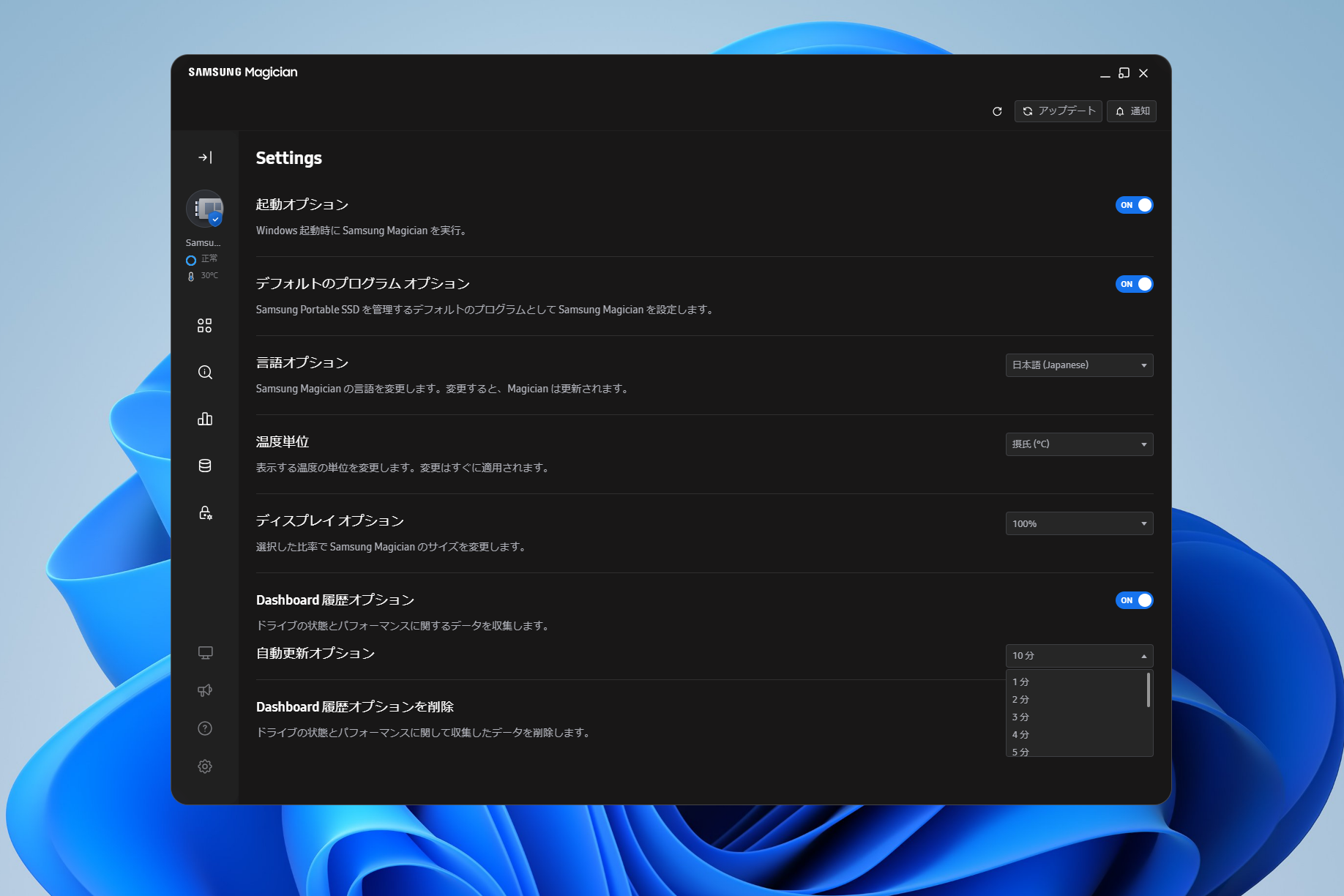Open the 摂氏 (°C) temperature unit dropdown
This screenshot has height=896, width=1344.
(x=1080, y=444)
